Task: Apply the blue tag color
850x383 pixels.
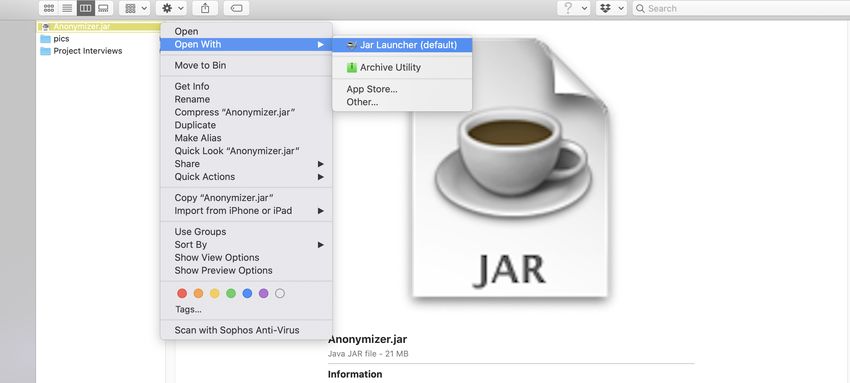Action: click(247, 293)
